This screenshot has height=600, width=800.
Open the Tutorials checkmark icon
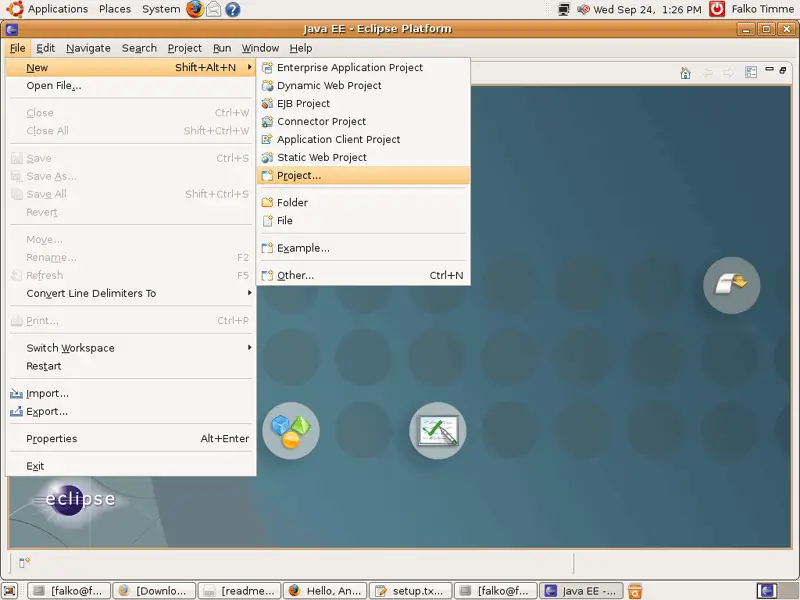click(x=438, y=431)
